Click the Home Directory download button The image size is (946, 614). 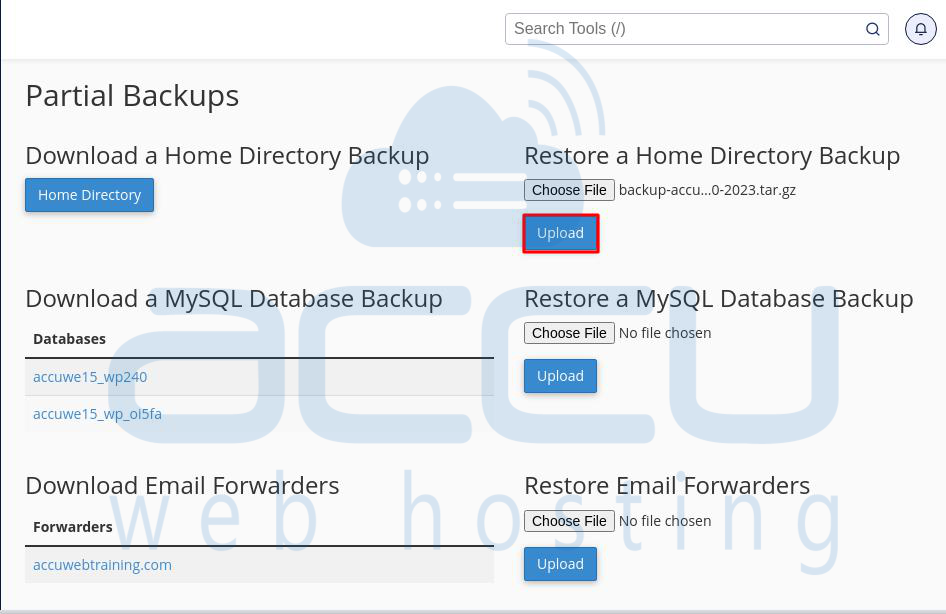pyautogui.click(x=89, y=195)
